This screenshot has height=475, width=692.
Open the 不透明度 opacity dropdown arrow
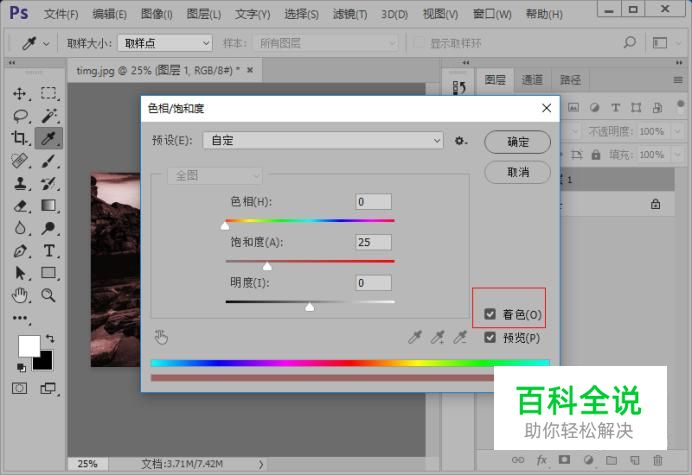tap(677, 132)
